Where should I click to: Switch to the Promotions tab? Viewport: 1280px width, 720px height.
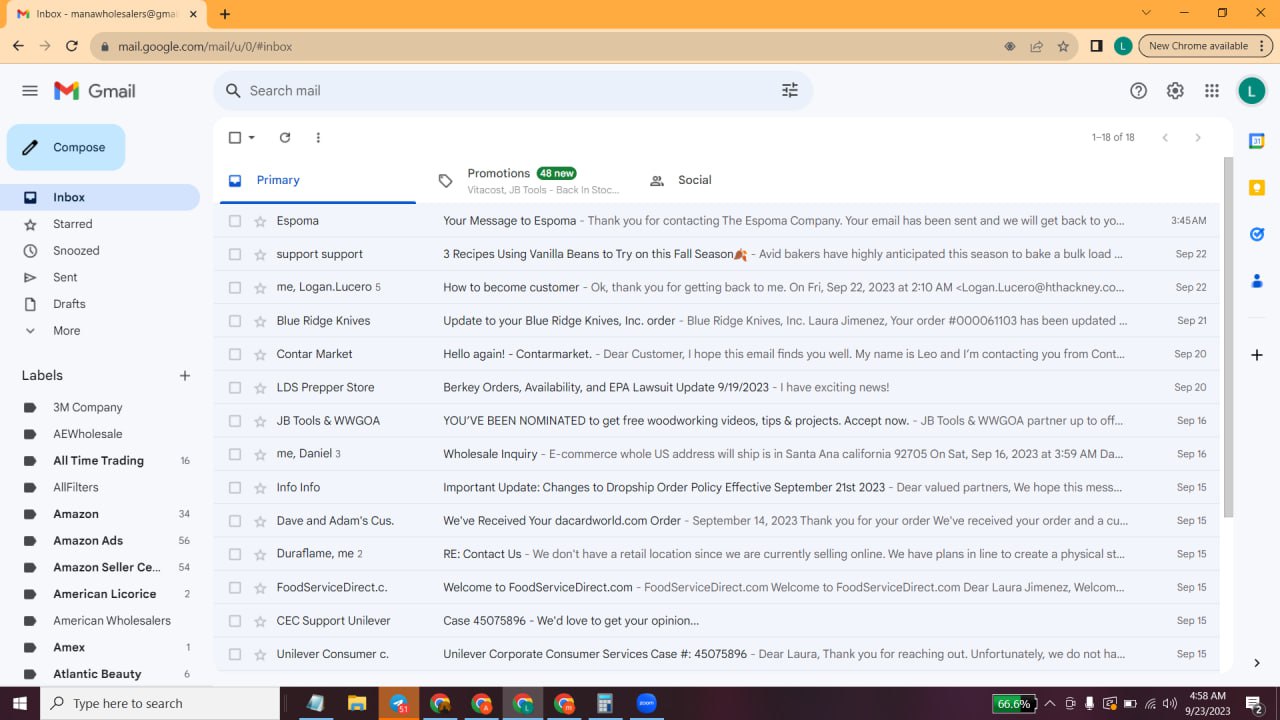(528, 181)
